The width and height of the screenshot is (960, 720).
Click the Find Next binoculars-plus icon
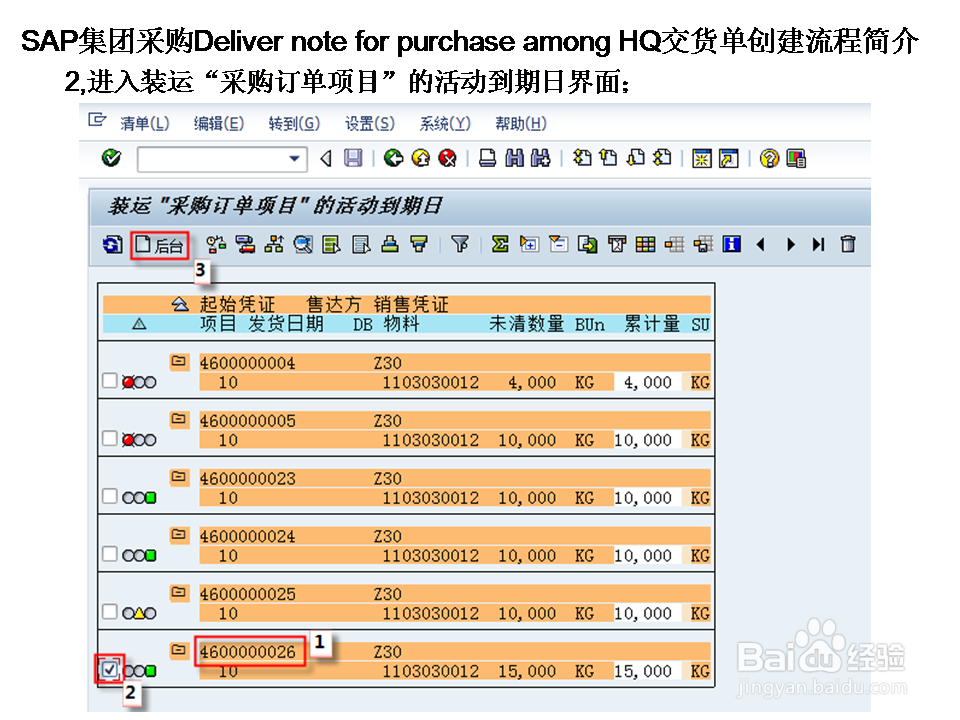click(x=541, y=159)
